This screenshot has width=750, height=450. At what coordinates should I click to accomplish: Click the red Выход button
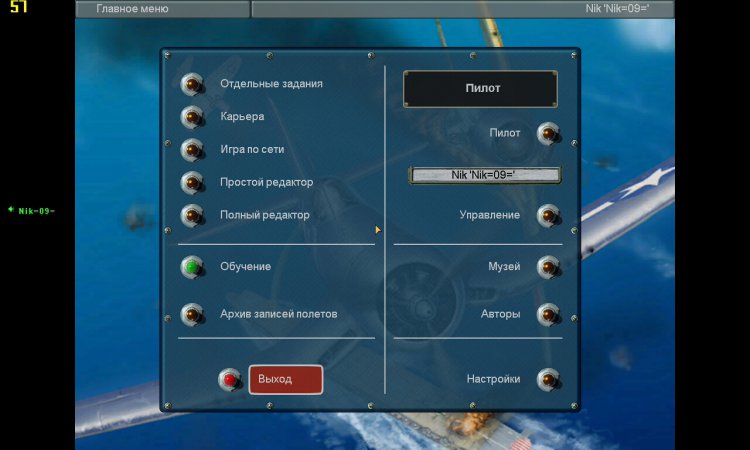tap(286, 380)
